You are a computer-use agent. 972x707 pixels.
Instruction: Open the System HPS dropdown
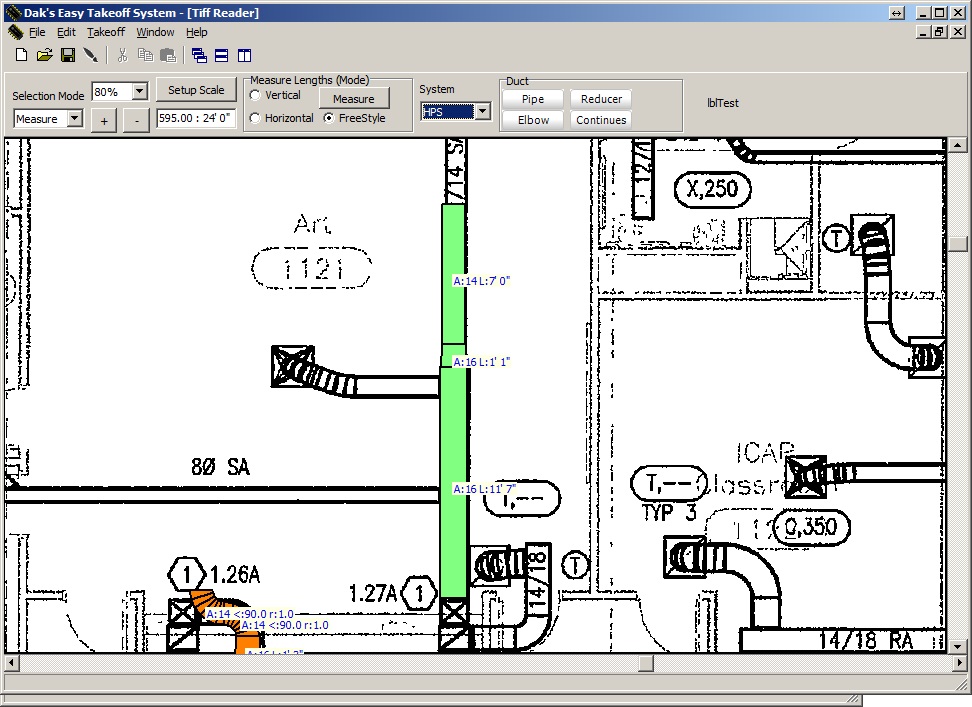[482, 112]
